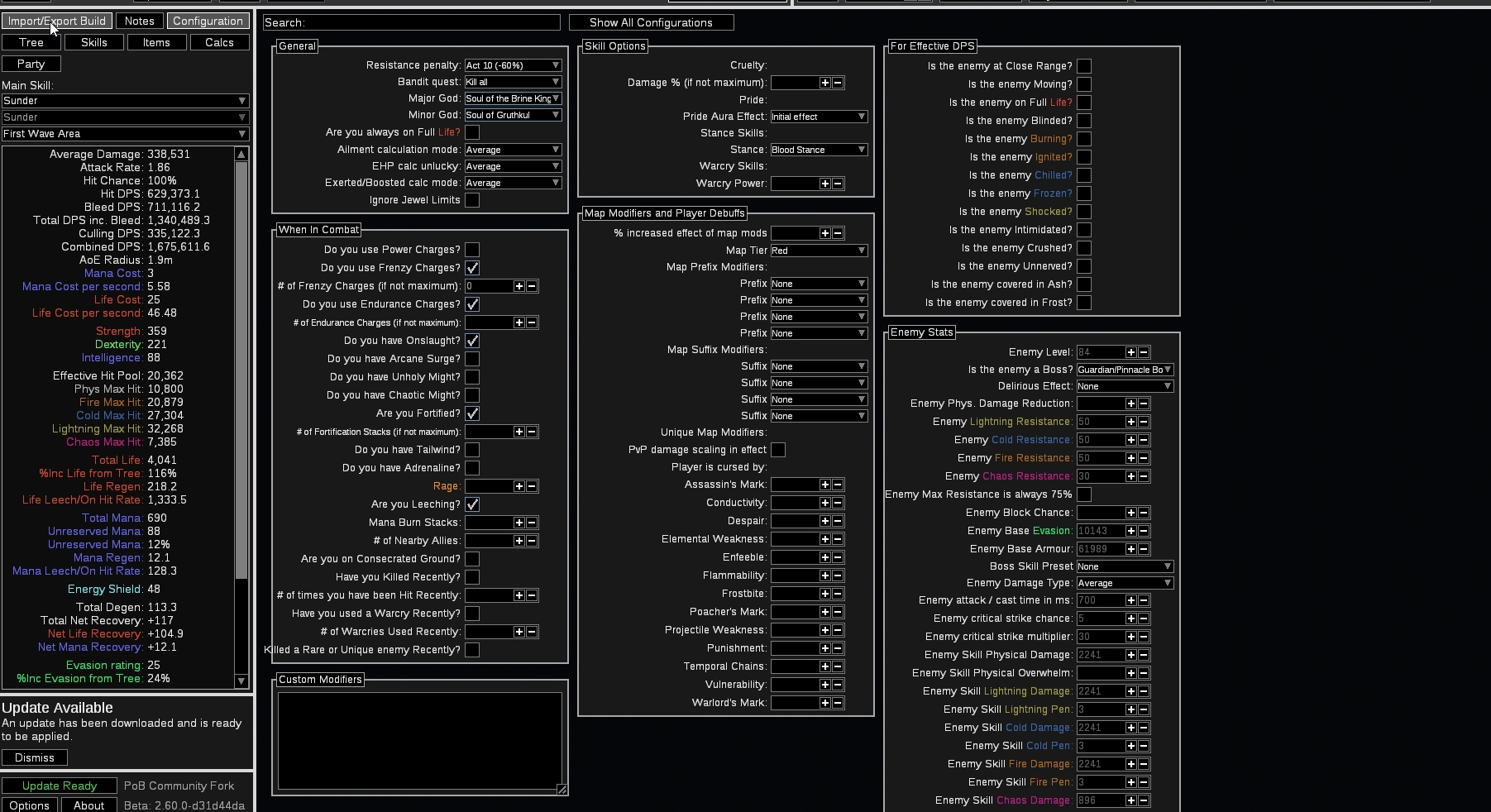This screenshot has width=1491, height=812.
Task: Open the Party tab
Action: (x=31, y=64)
